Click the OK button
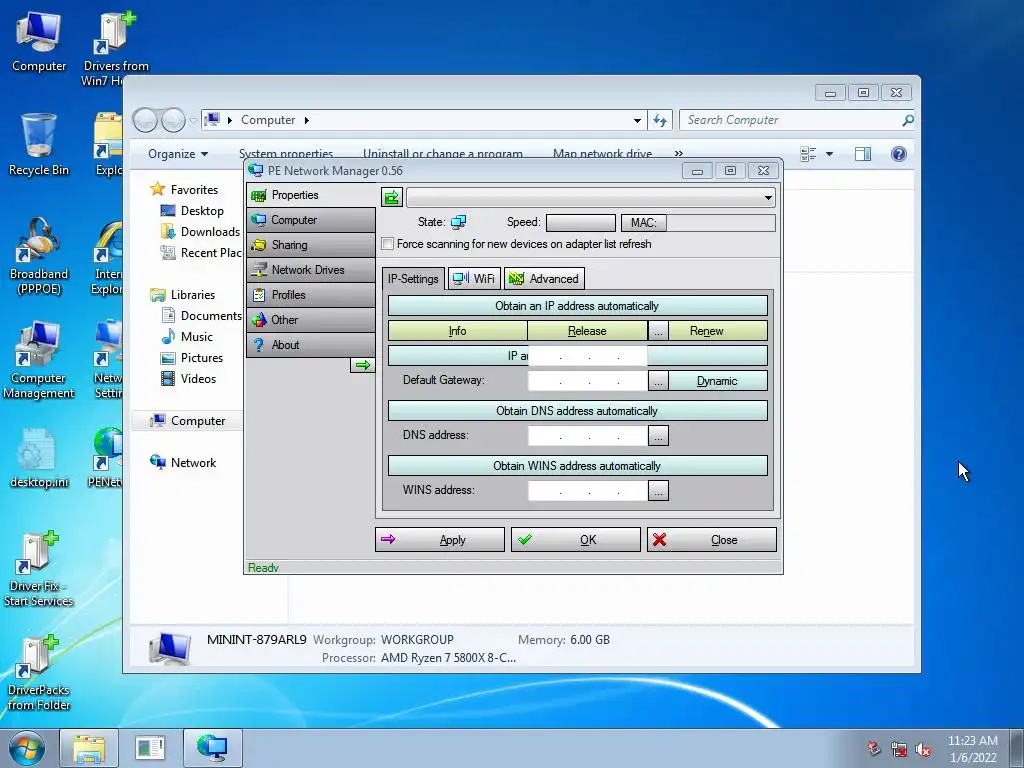This screenshot has width=1024, height=768. pos(575,539)
